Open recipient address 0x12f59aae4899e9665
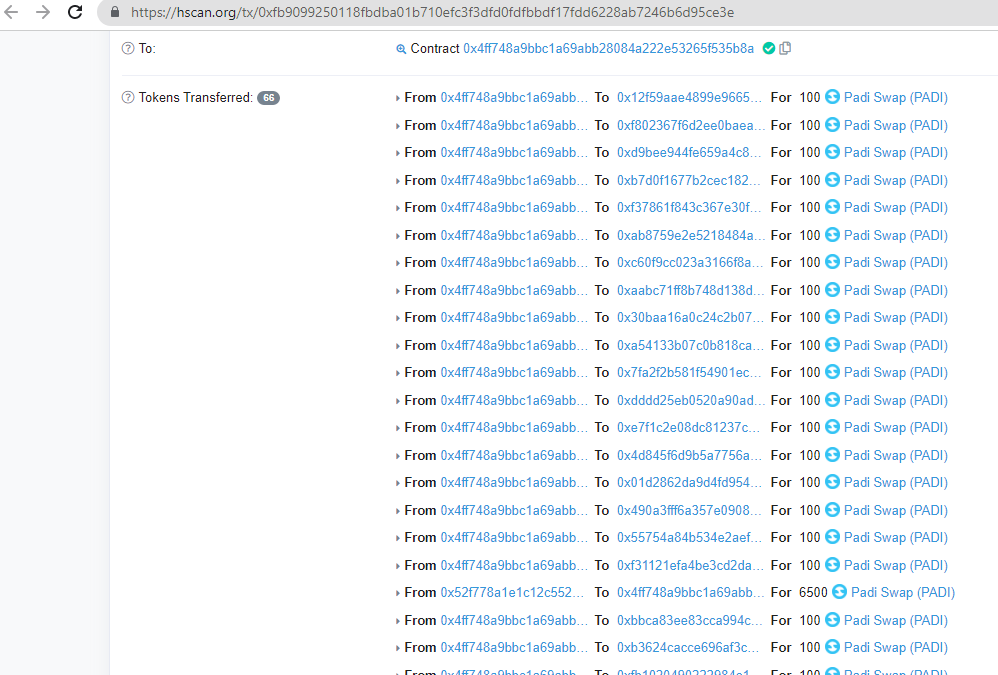This screenshot has height=675, width=998. click(x=689, y=97)
